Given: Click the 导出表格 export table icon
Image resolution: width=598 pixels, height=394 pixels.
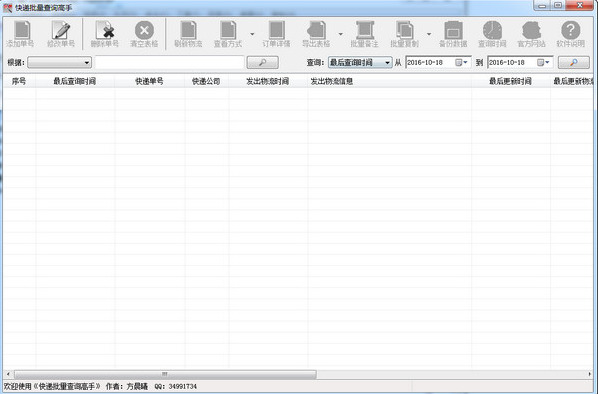Looking at the screenshot, I should (316, 30).
